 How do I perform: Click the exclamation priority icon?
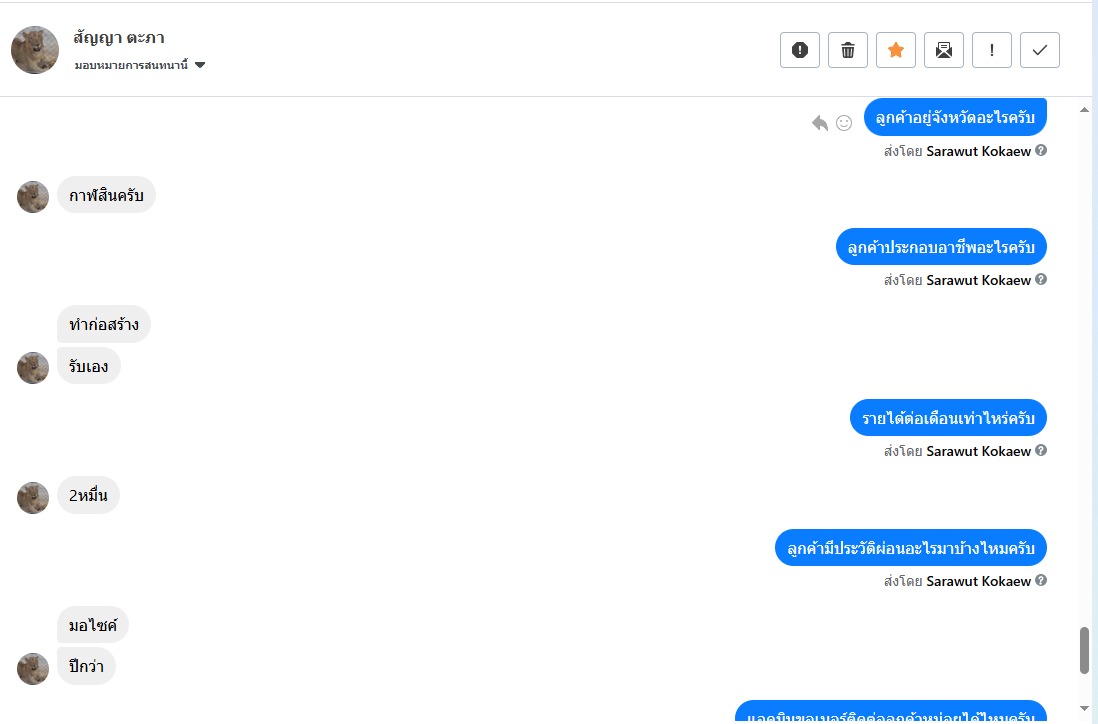point(992,50)
